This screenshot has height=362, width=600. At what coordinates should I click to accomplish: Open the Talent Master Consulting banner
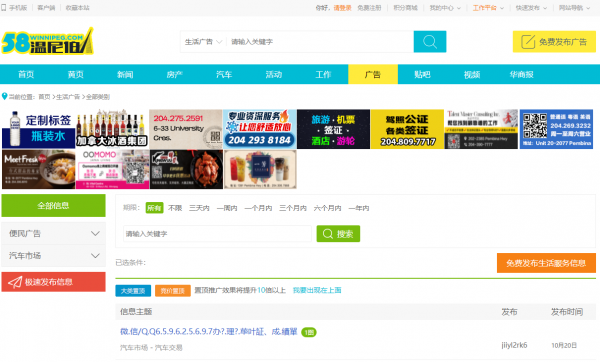click(481, 129)
